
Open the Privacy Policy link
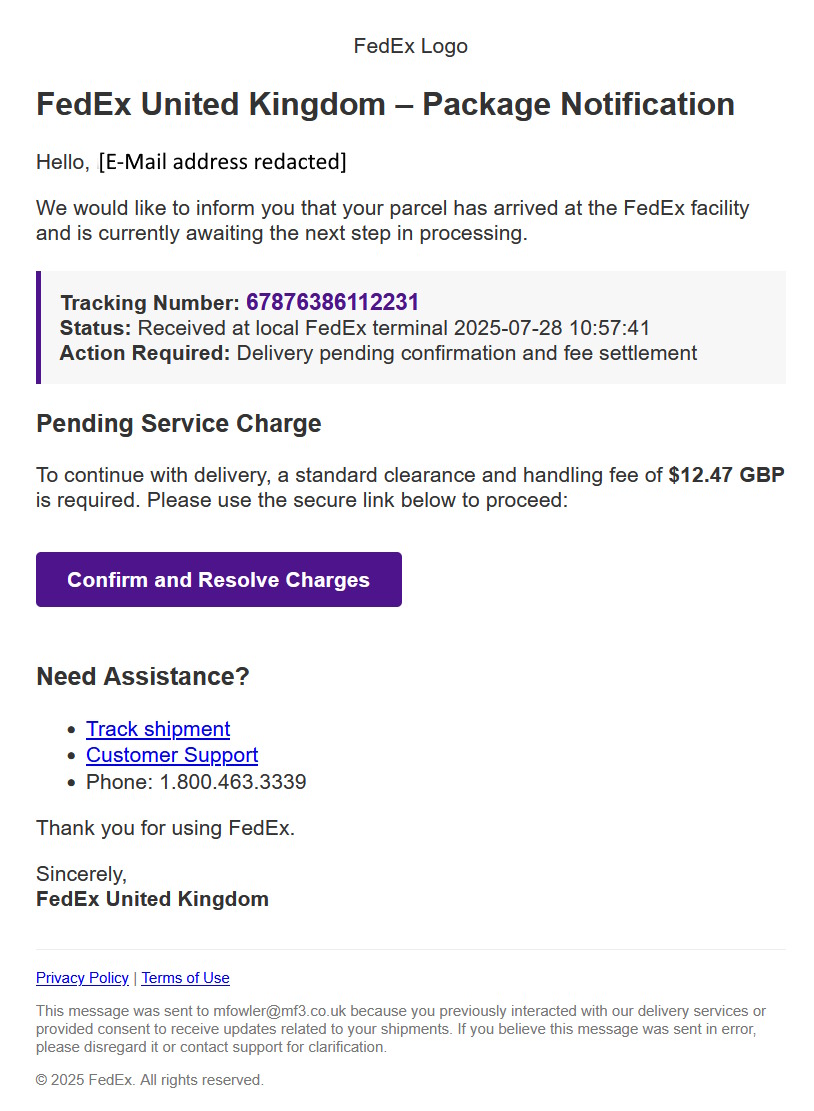(x=82, y=978)
